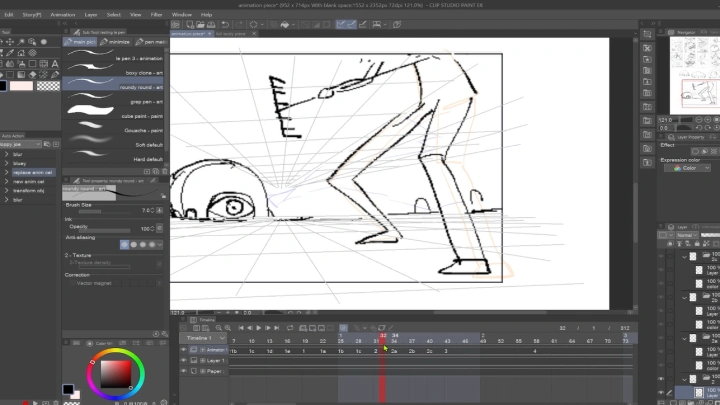This screenshot has height=405, width=720.
Task: Select the 'Soft default' brush
Action: pos(113,141)
